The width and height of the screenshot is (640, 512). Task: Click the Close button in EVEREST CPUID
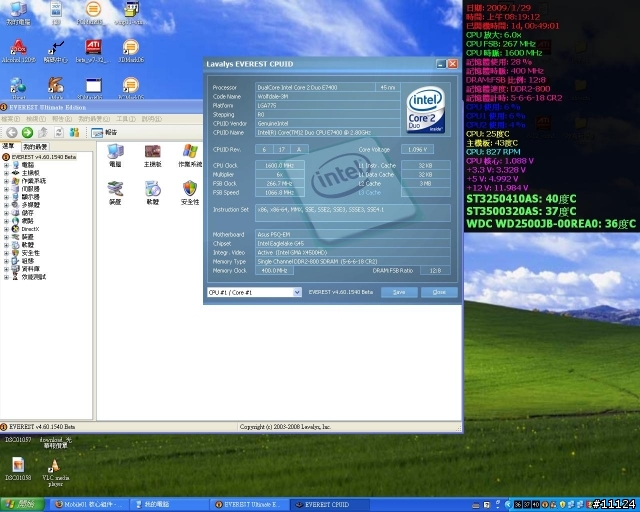pyautogui.click(x=439, y=292)
